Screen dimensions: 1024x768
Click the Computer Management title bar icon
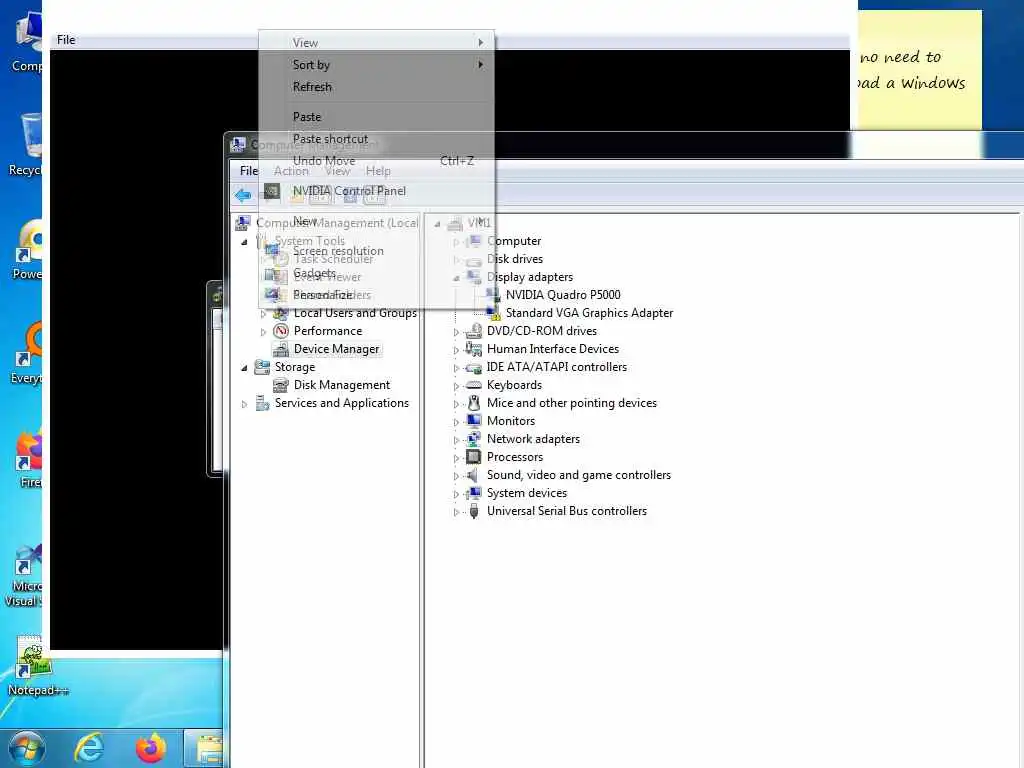pyautogui.click(x=238, y=144)
